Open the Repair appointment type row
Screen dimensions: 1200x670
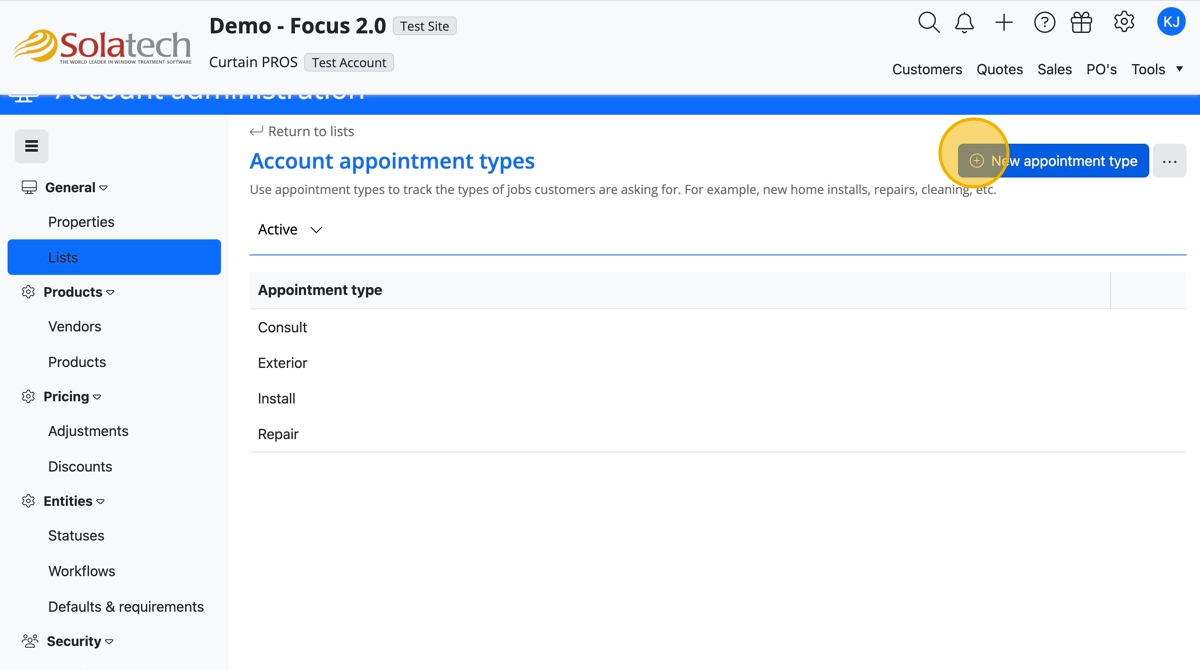[x=279, y=434]
